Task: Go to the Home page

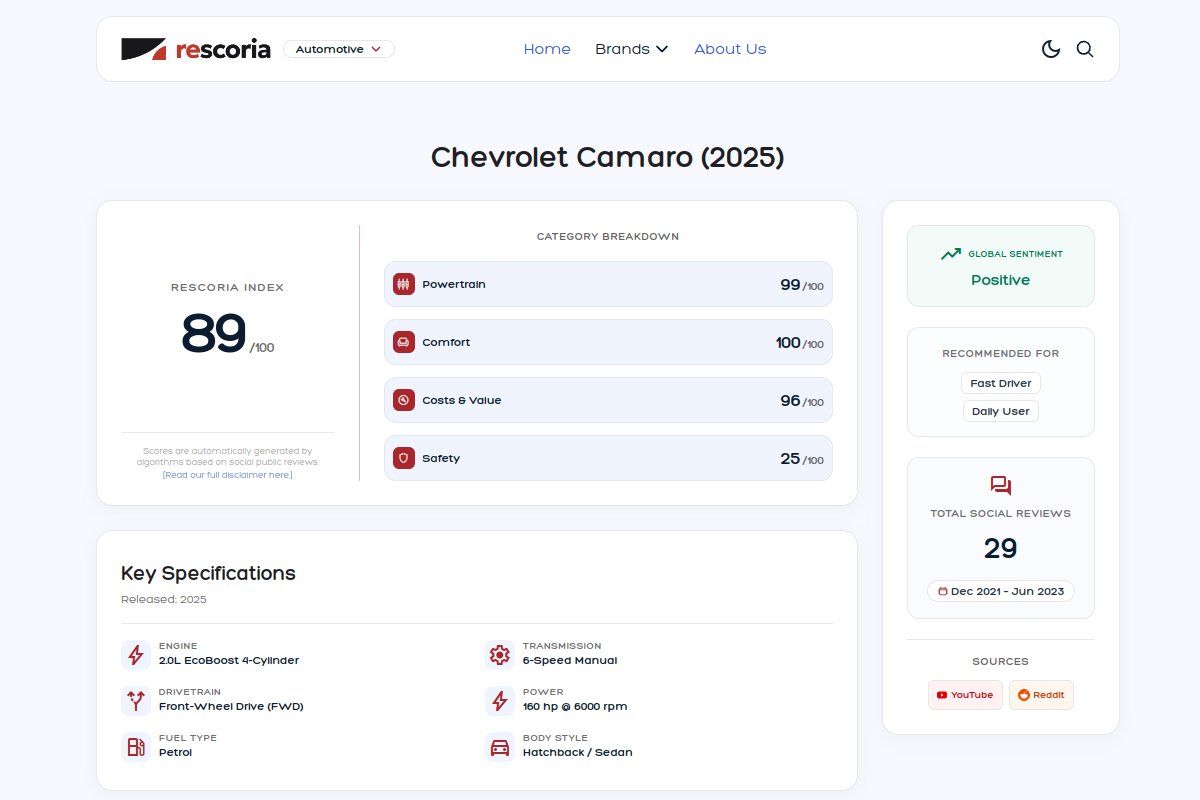Action: point(547,49)
